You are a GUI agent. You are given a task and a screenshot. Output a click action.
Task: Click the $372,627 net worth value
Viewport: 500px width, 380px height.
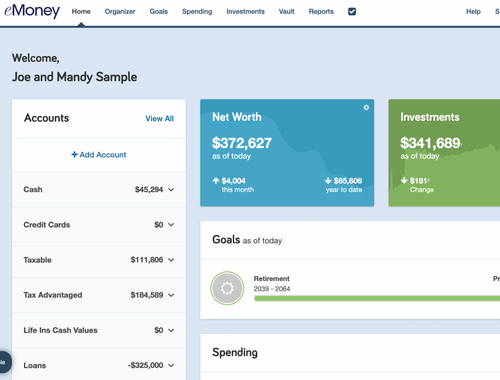242,143
